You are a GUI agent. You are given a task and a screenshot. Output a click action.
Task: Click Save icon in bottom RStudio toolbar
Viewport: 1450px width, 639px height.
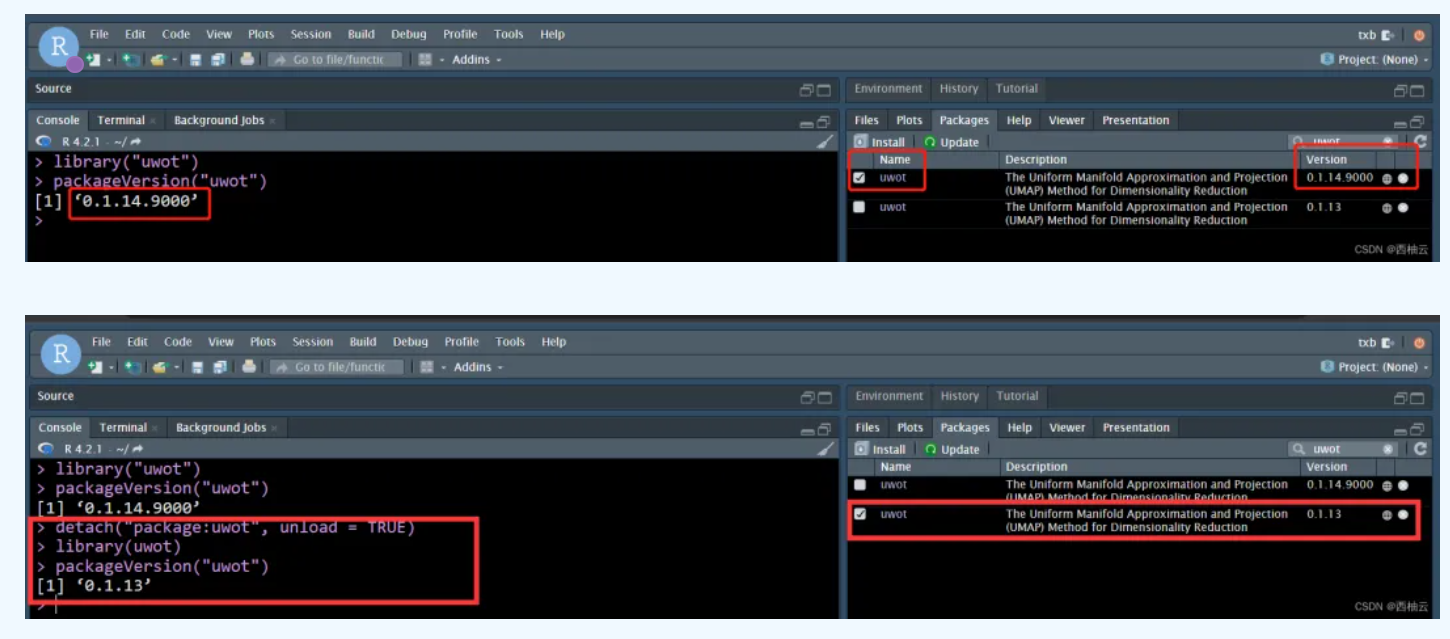(197, 367)
